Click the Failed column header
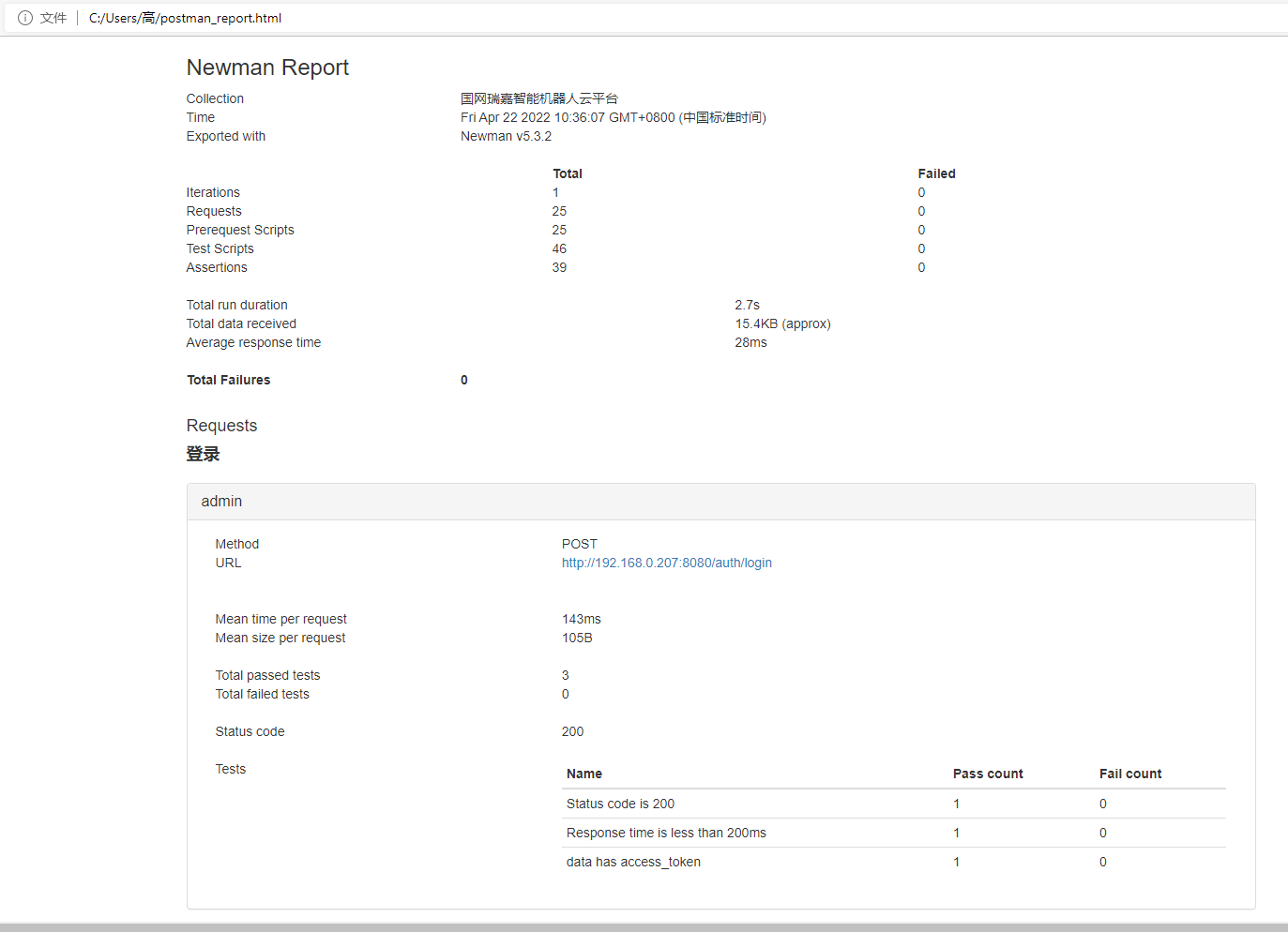The height and width of the screenshot is (932, 1288). click(x=936, y=173)
